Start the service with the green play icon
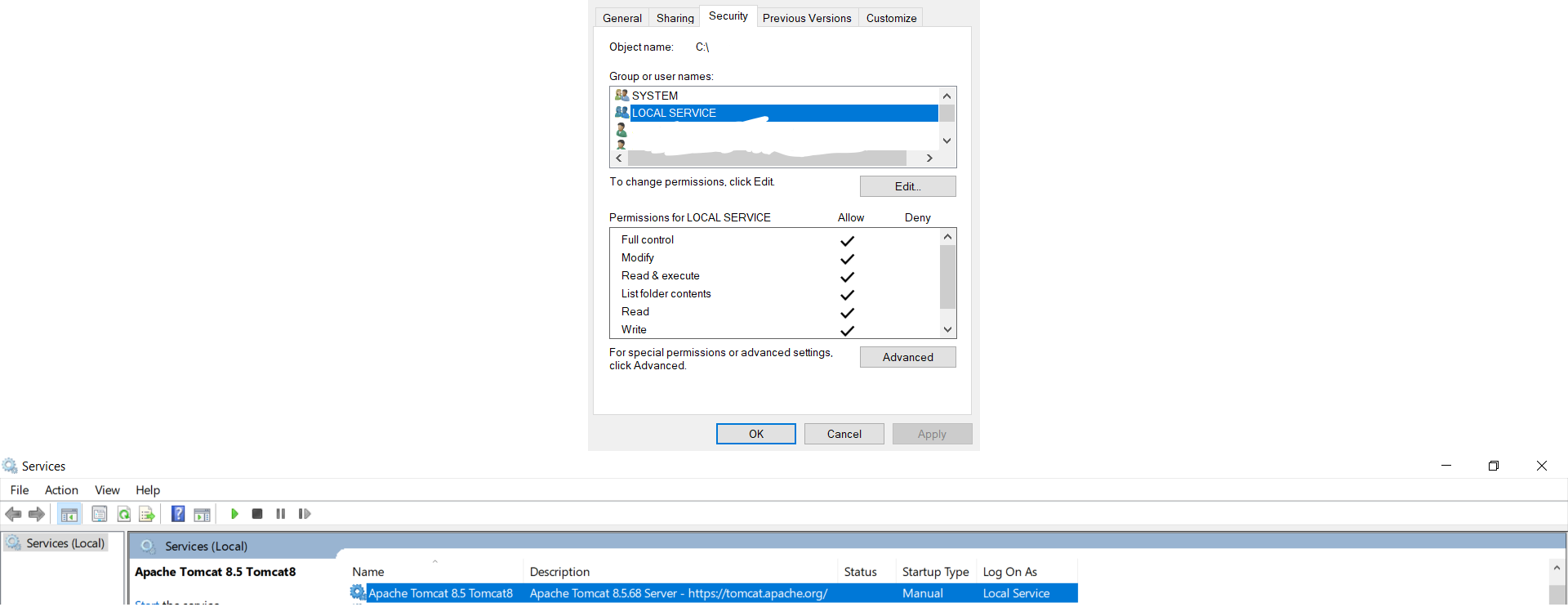This screenshot has width=1568, height=607. [234, 514]
